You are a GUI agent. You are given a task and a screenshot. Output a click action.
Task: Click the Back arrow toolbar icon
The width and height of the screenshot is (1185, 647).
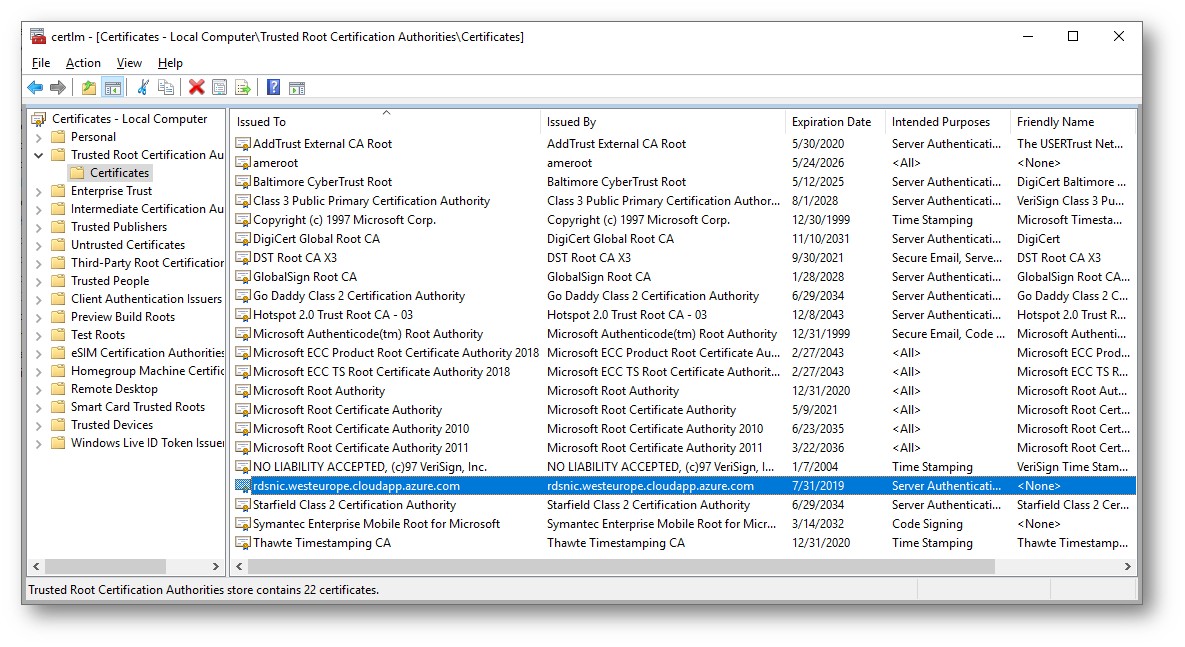35,88
